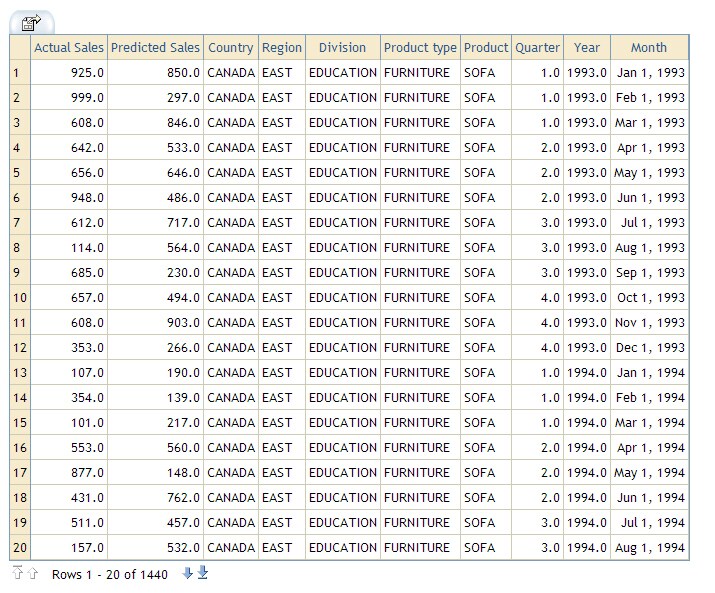Select Actual Sales cell 353.0
The height and width of the screenshot is (593, 715).
pos(69,348)
